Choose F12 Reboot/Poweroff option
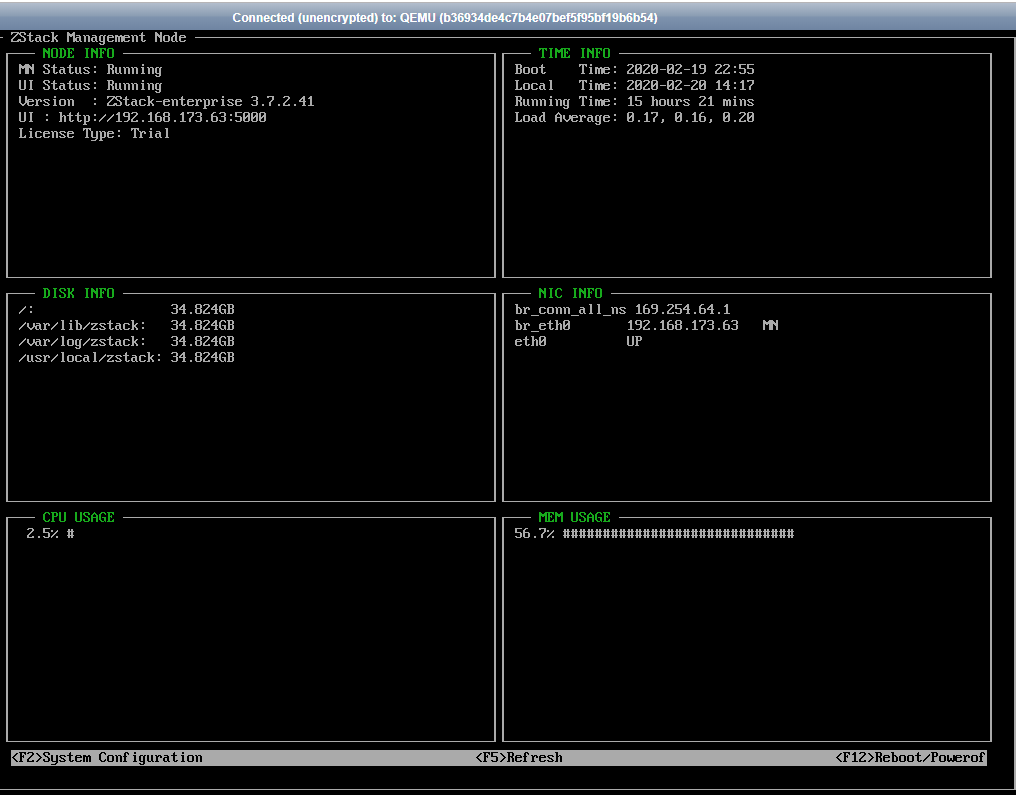Image resolution: width=1016 pixels, height=795 pixels. pos(910,757)
